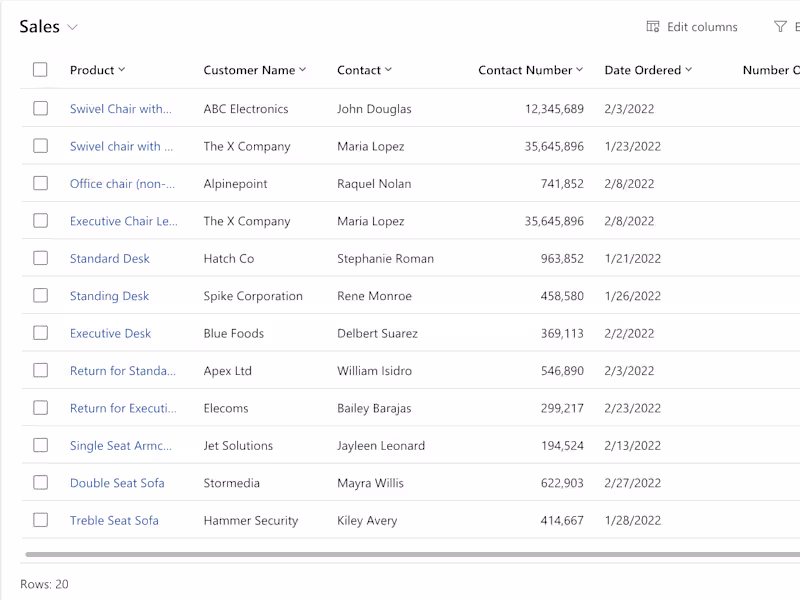Open the Contact Number column menu

580,70
